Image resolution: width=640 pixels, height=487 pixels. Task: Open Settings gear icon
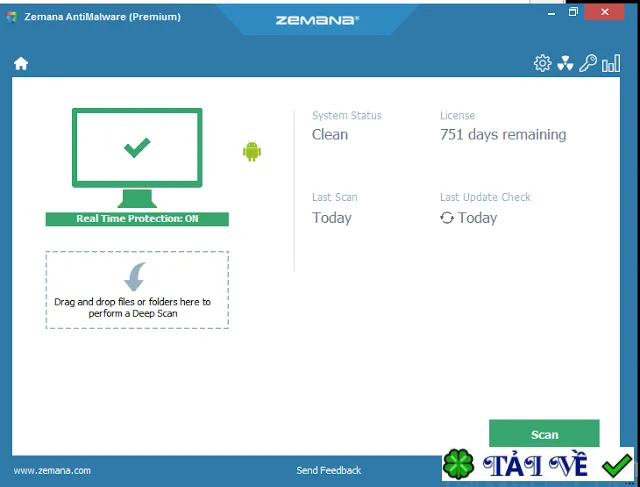(x=542, y=63)
